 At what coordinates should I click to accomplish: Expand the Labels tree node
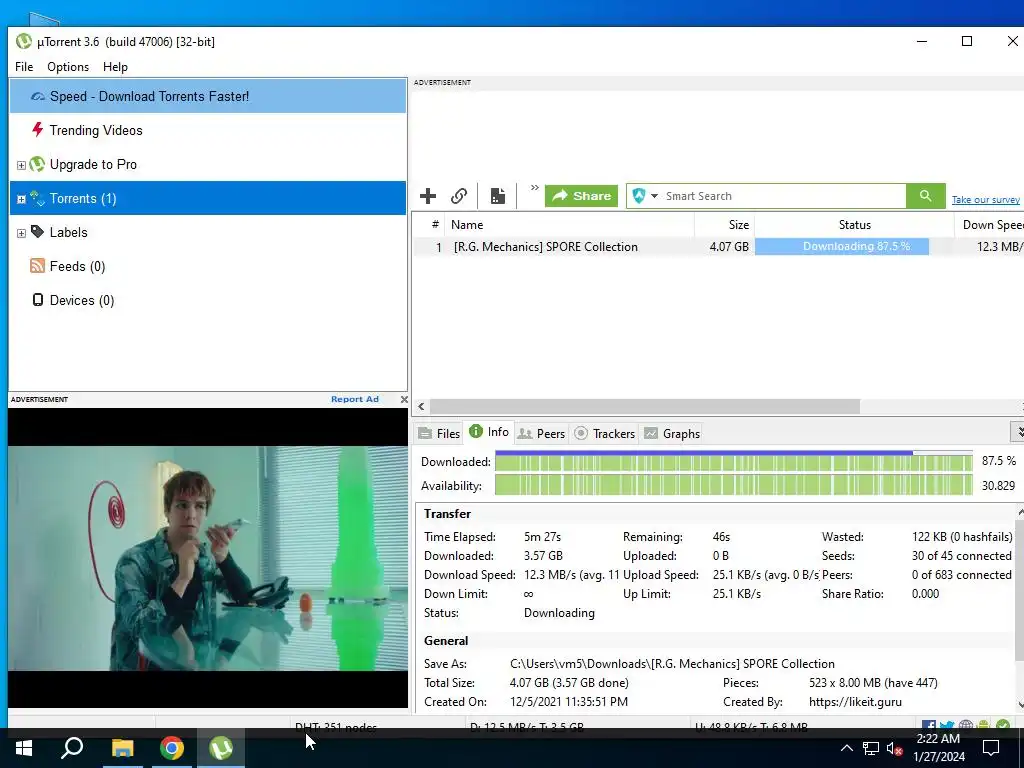pyautogui.click(x=21, y=233)
